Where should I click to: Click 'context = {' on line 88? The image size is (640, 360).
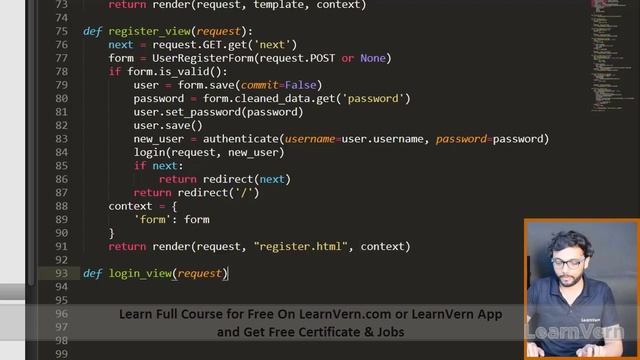point(142,207)
